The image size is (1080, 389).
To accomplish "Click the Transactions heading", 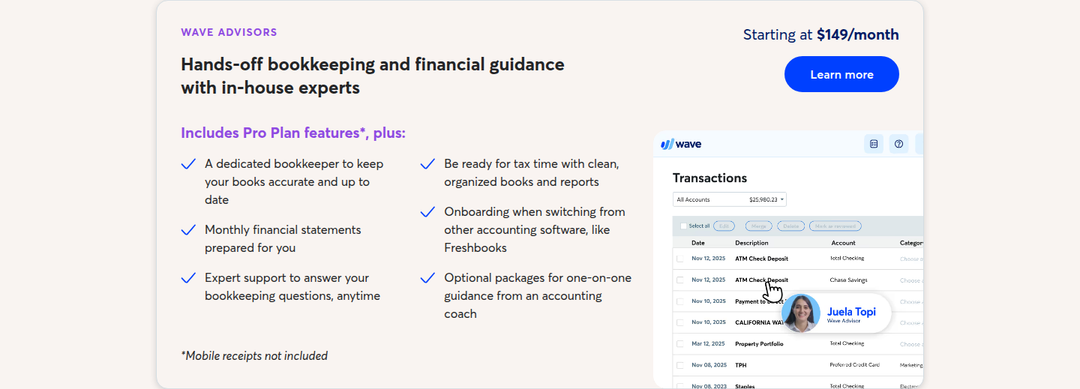I will (x=709, y=178).
